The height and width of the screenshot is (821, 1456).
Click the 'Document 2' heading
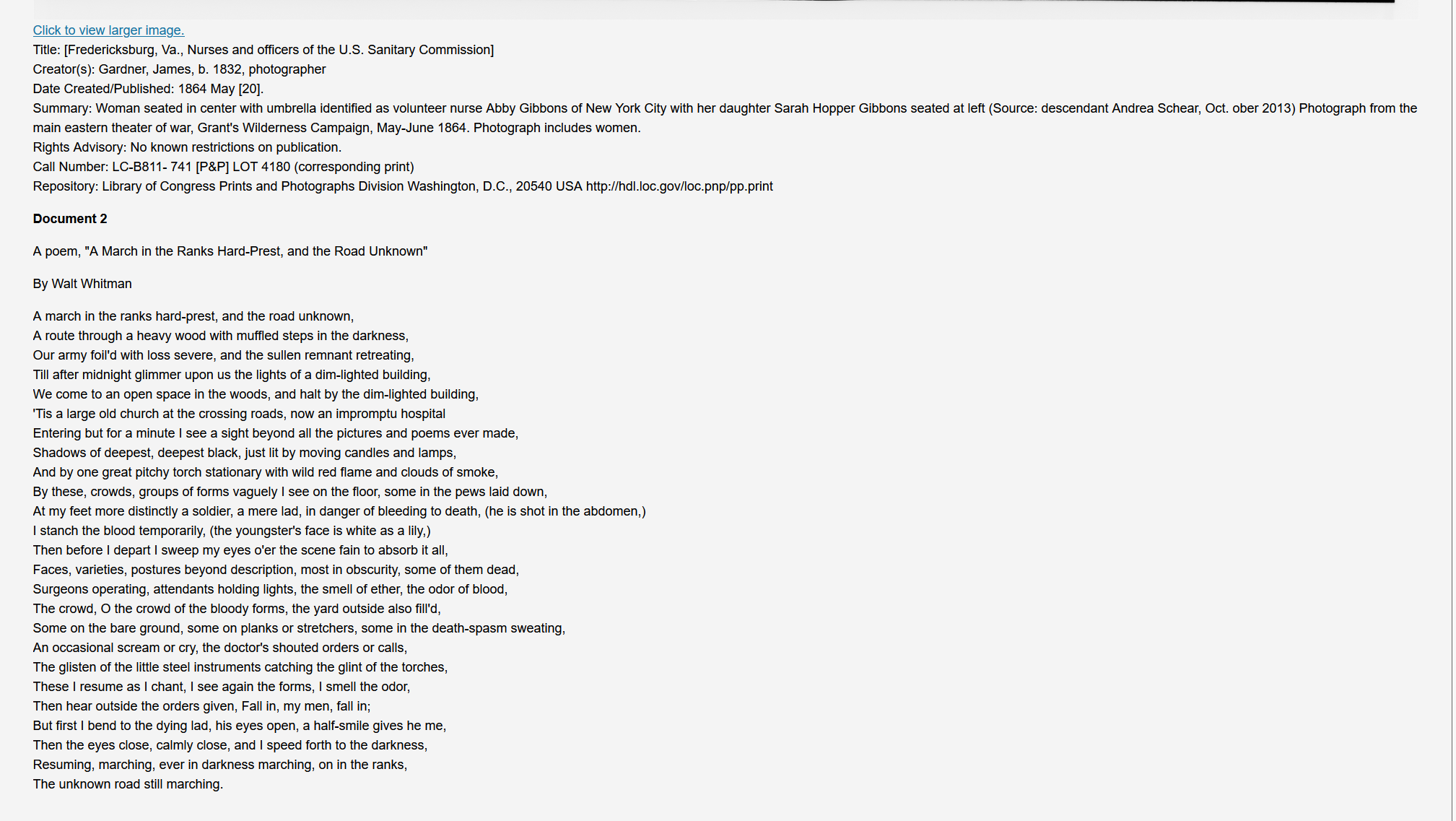click(x=70, y=219)
